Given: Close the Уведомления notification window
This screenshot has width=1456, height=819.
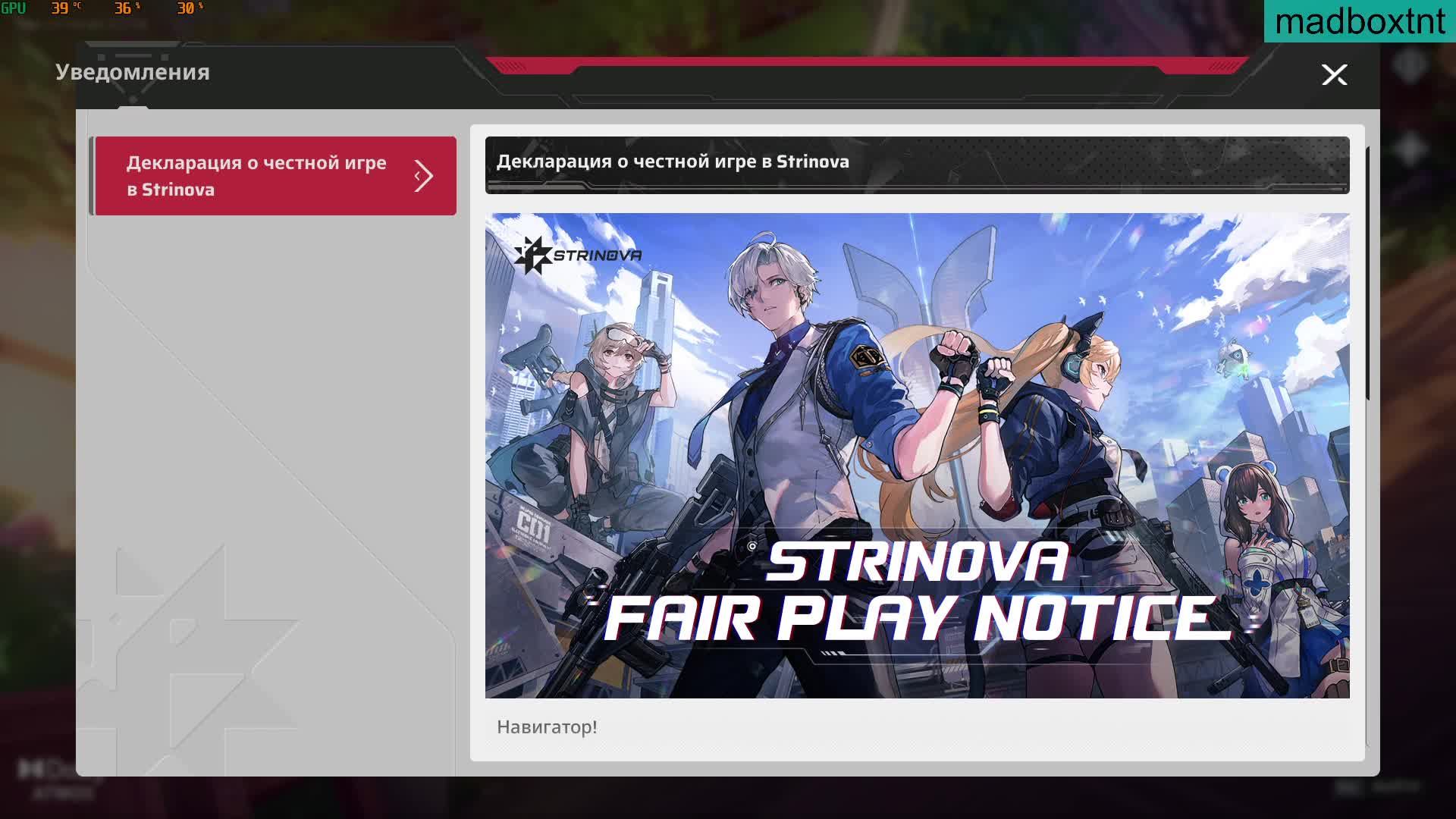Looking at the screenshot, I should pyautogui.click(x=1334, y=74).
